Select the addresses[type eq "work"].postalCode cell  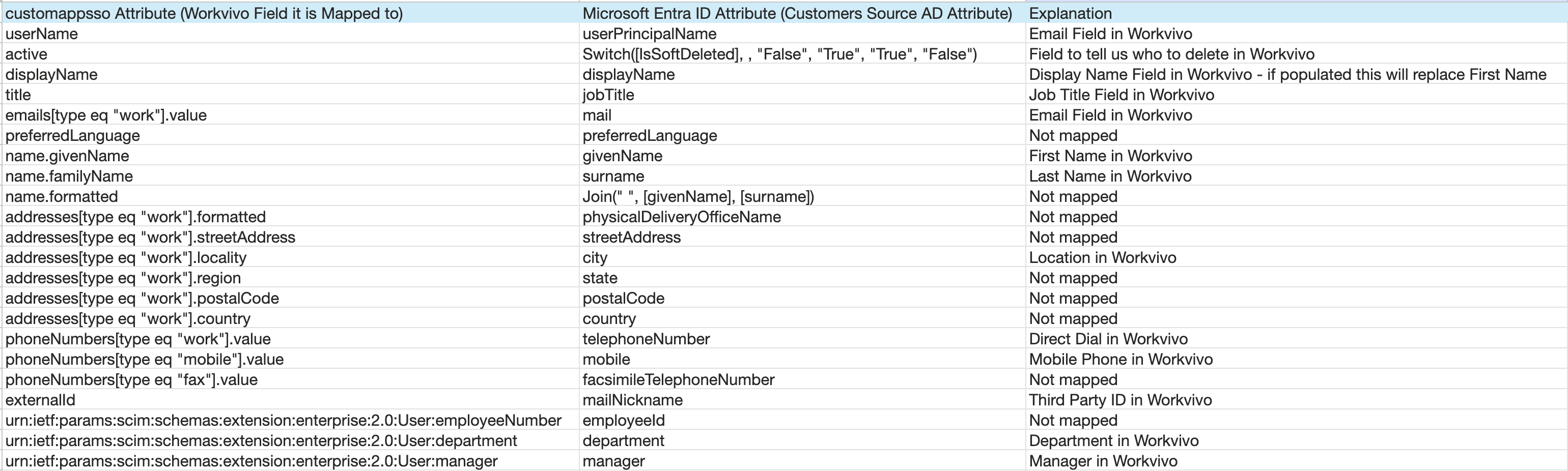[142, 298]
